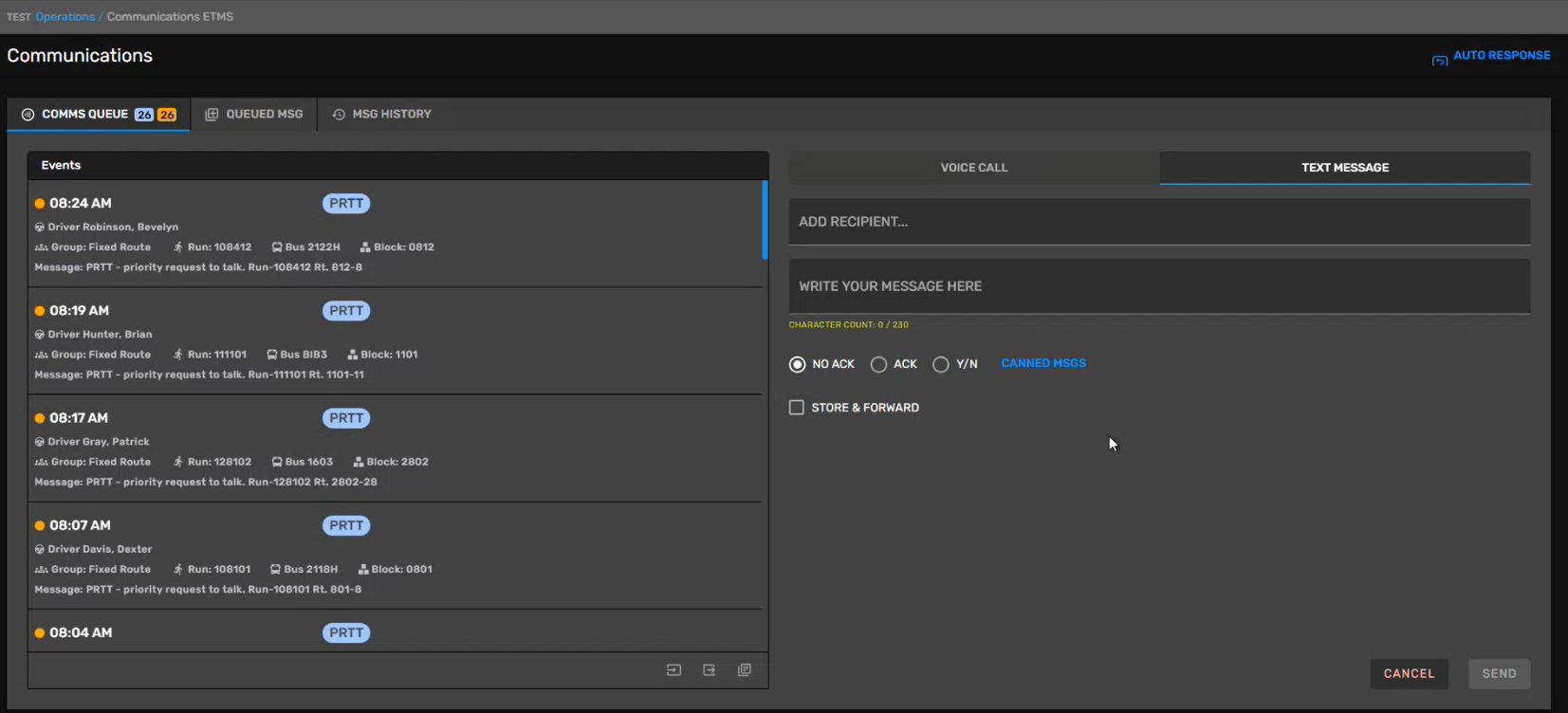This screenshot has width=1568, height=713.
Task: Click the outgoing arrow icon below Events list
Action: (709, 670)
